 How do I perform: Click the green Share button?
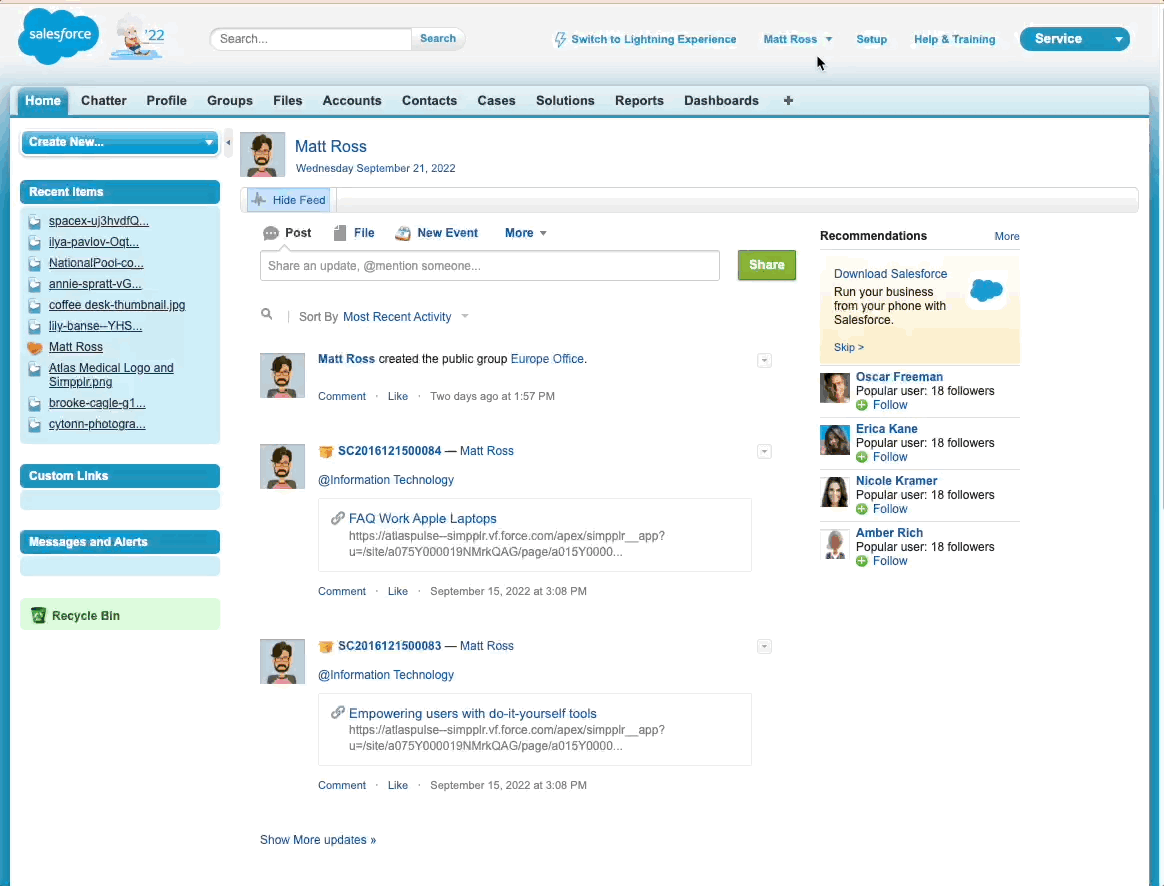pyautogui.click(x=767, y=265)
